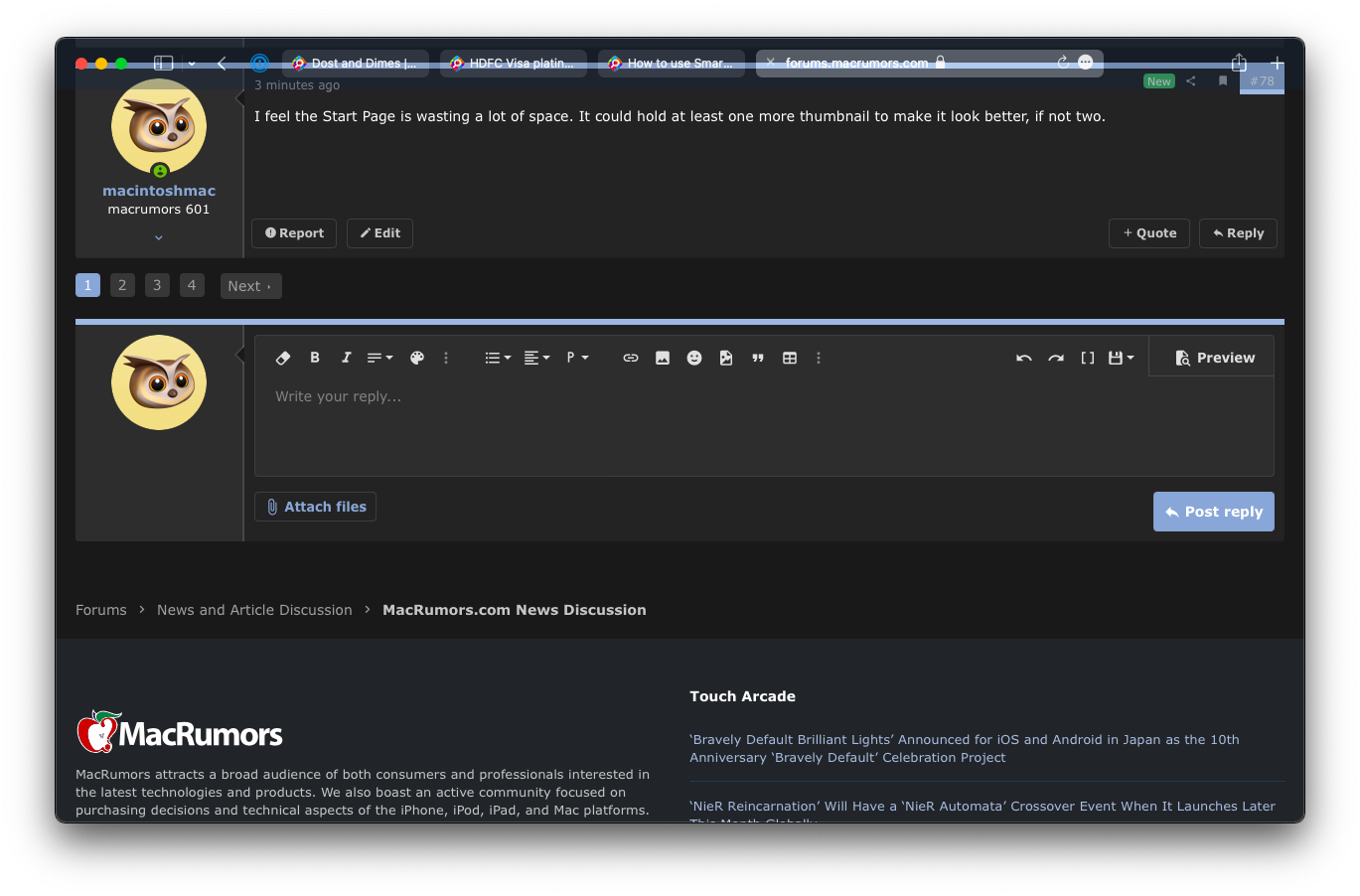Go to Next page
Image resolution: width=1360 pixels, height=896 pixels.
[250, 286]
